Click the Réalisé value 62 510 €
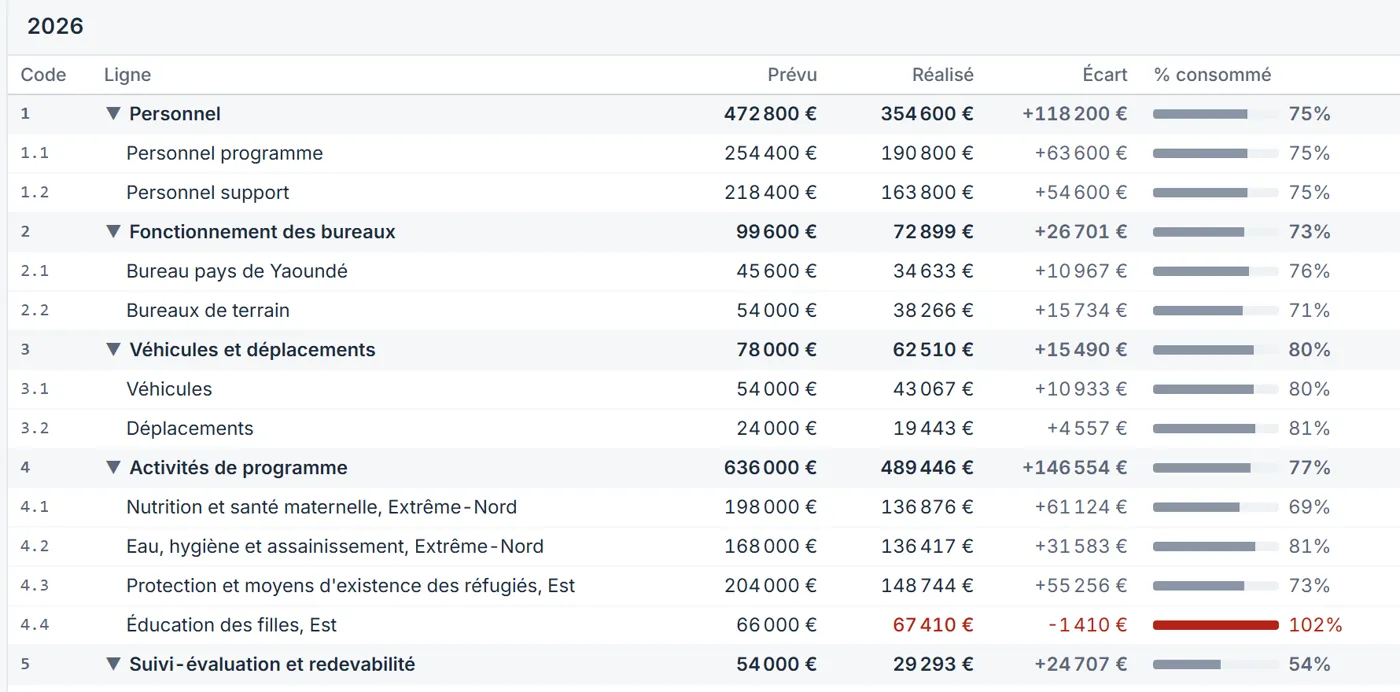This screenshot has height=692, width=1400. 933,350
